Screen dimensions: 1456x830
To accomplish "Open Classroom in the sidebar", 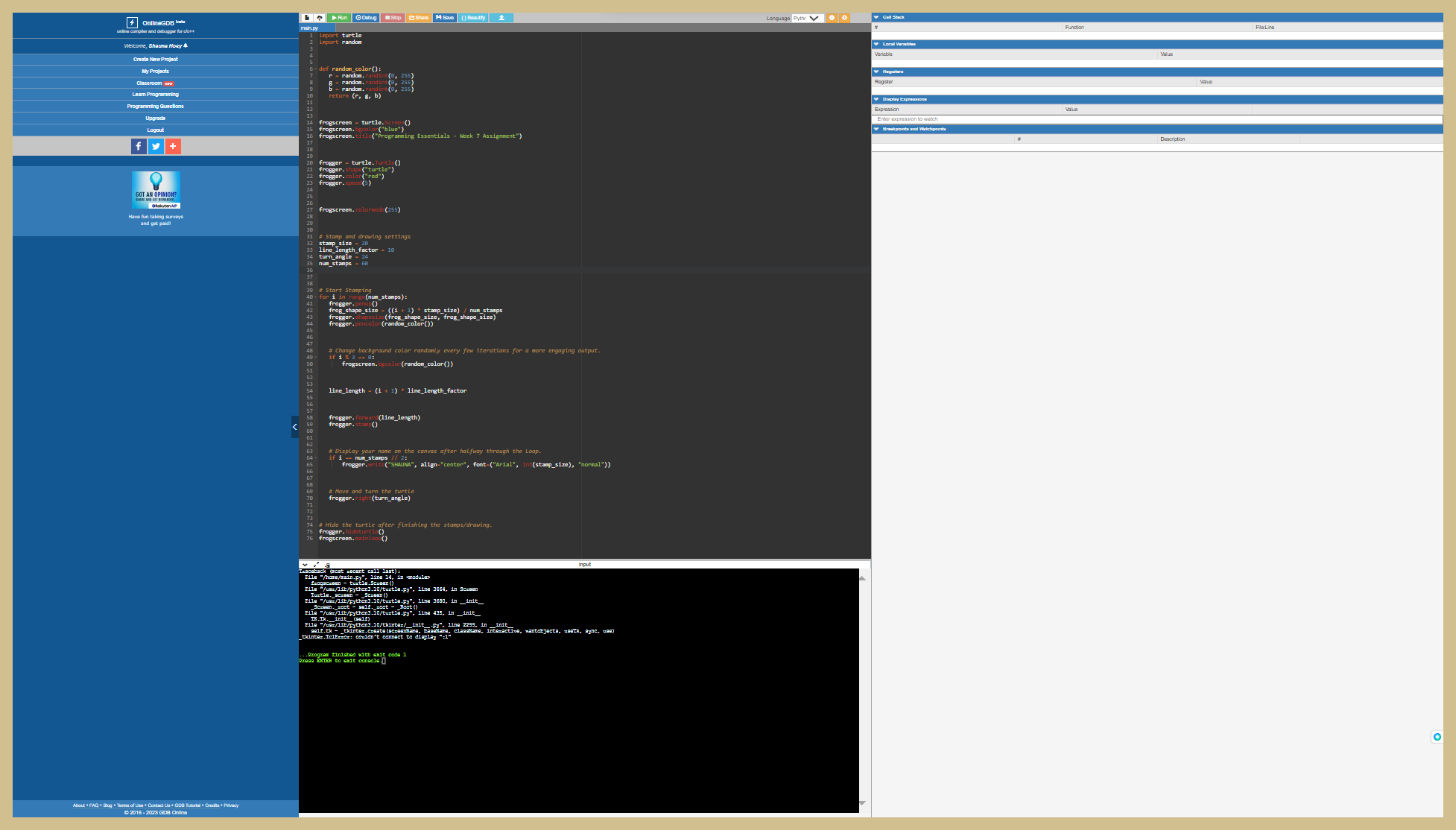I will tap(156, 83).
